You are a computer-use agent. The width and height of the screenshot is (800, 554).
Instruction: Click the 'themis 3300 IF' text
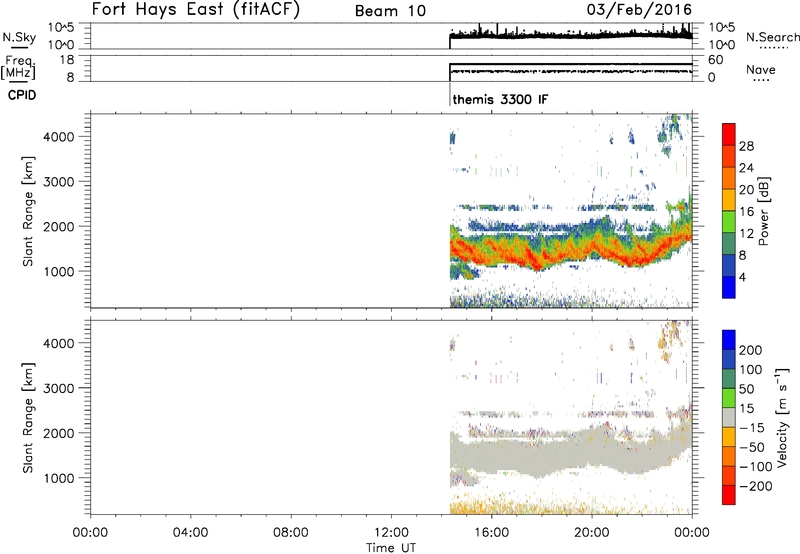(500, 99)
